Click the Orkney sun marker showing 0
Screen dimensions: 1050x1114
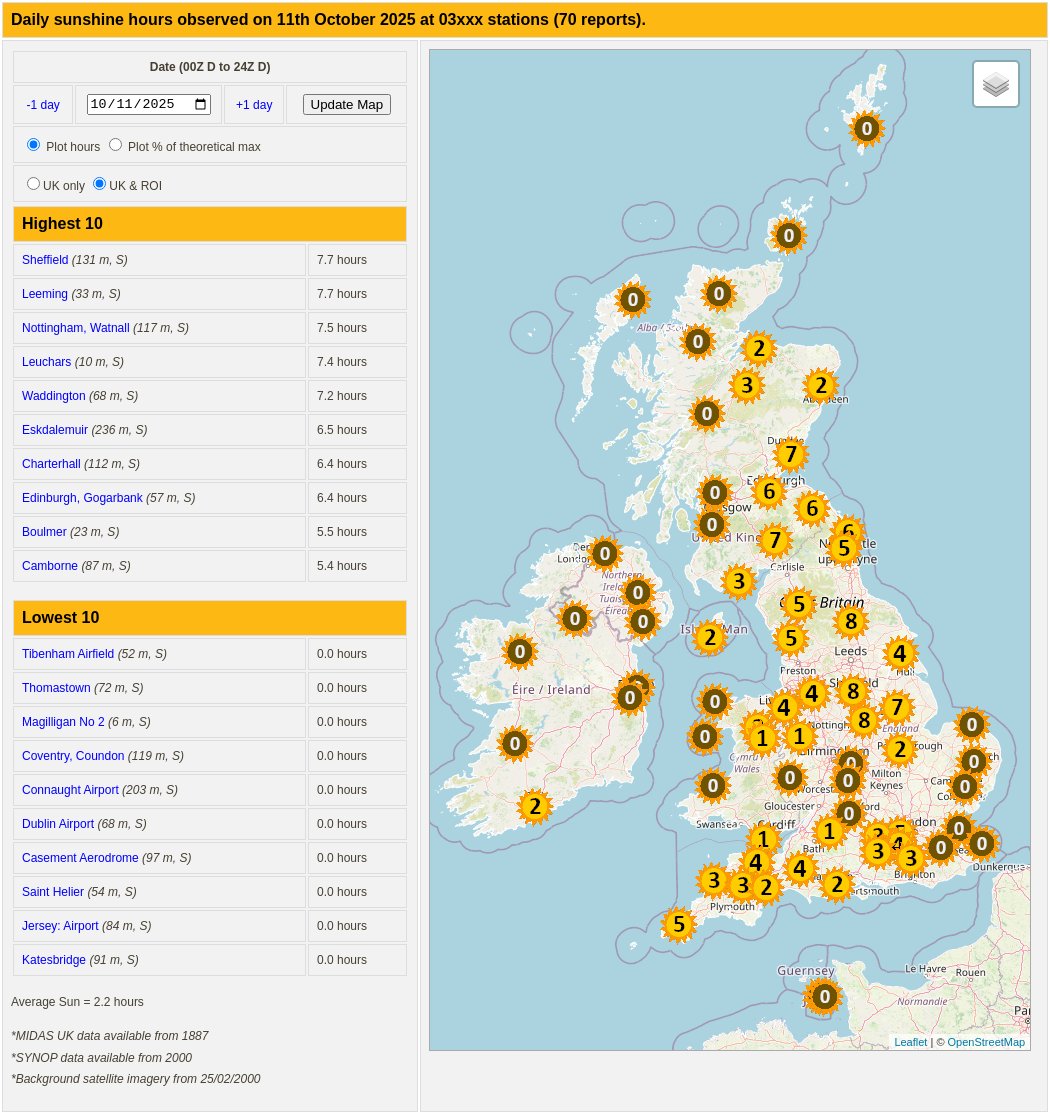[788, 236]
